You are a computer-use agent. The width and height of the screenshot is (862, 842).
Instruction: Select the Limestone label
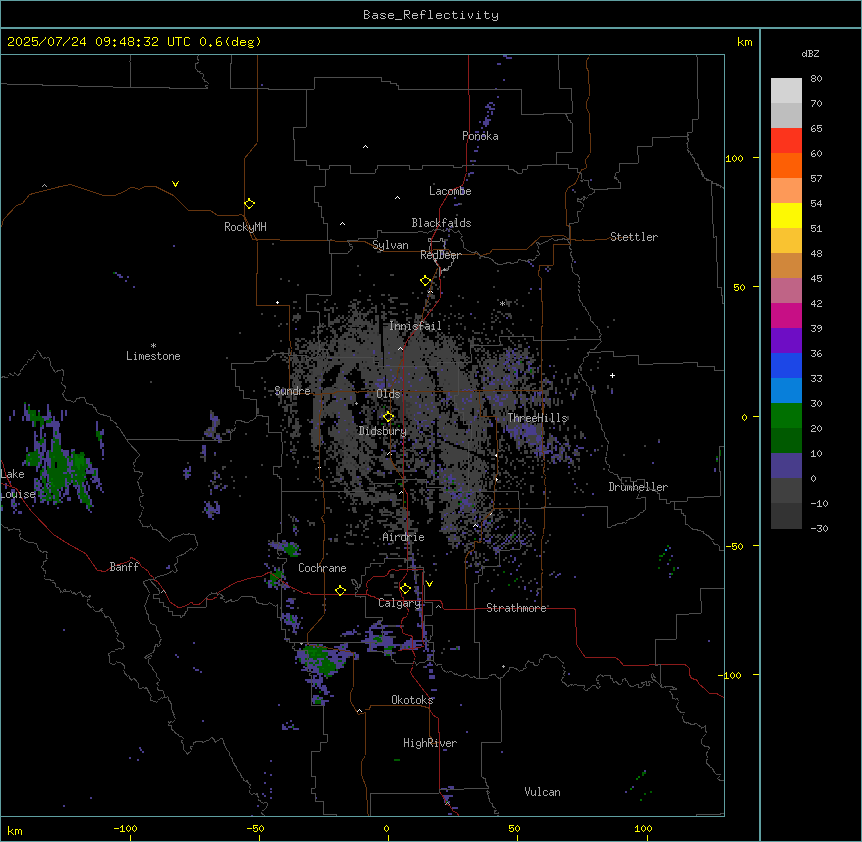(x=153, y=356)
